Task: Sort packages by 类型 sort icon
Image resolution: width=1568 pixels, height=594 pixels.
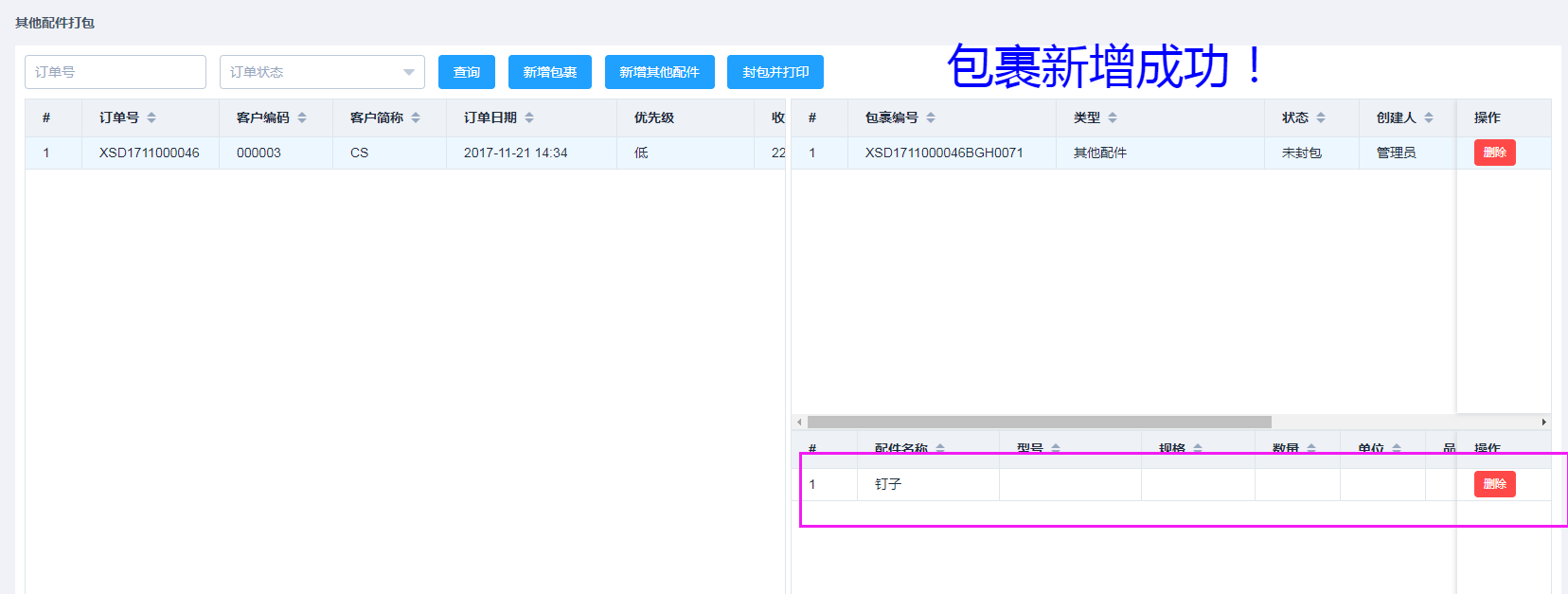Action: 1113,117
